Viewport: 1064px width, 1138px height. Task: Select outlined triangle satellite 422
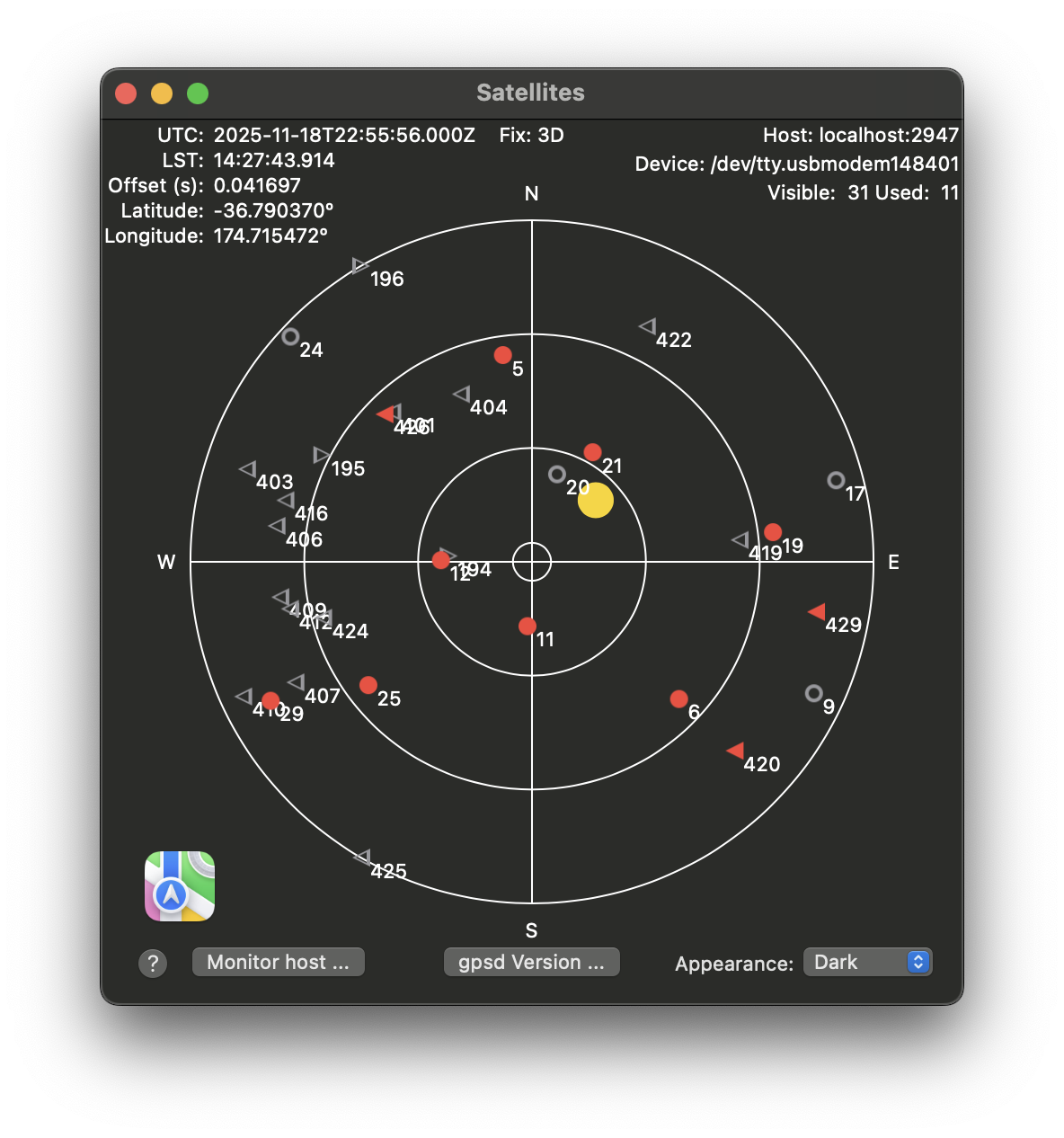coord(647,326)
